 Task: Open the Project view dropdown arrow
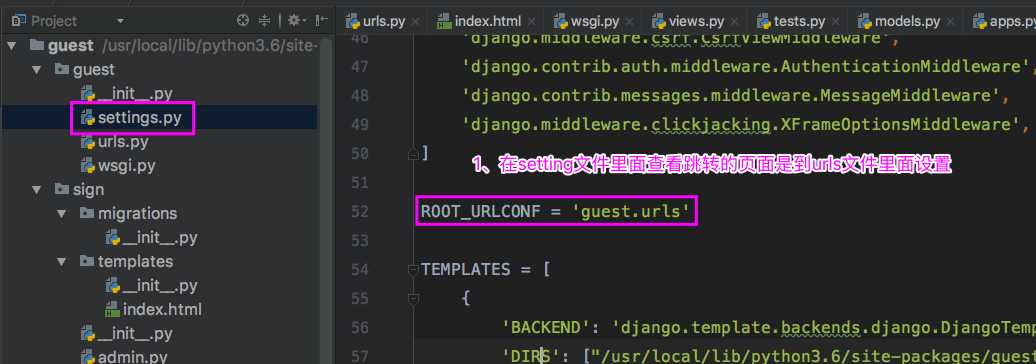120,21
